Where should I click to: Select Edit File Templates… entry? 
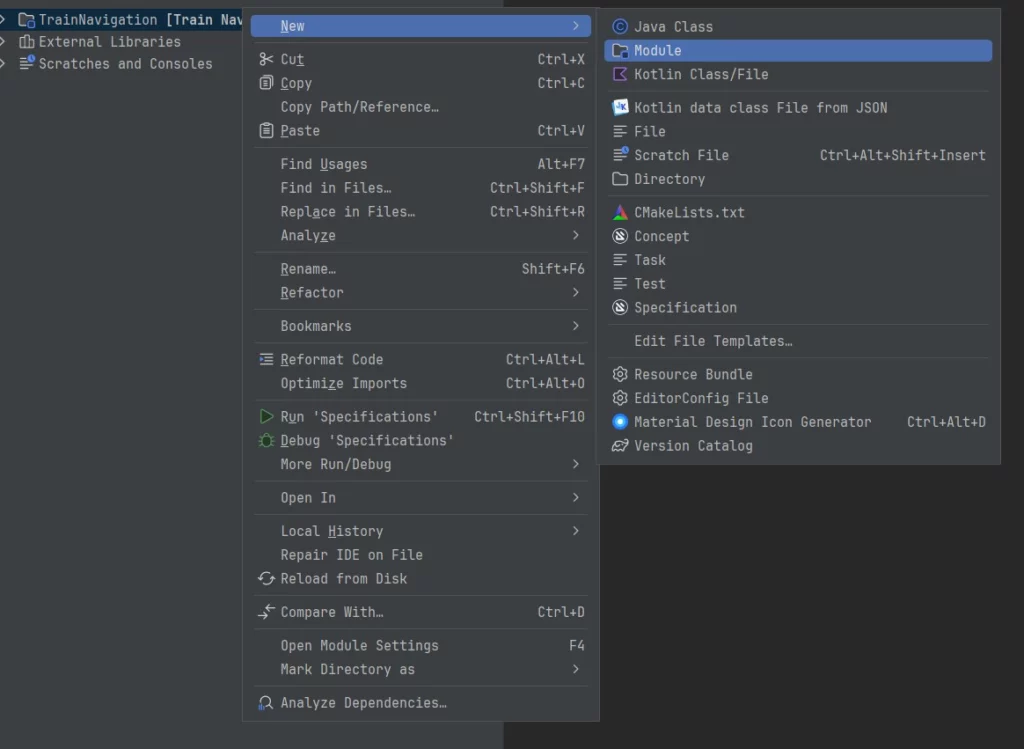point(713,341)
